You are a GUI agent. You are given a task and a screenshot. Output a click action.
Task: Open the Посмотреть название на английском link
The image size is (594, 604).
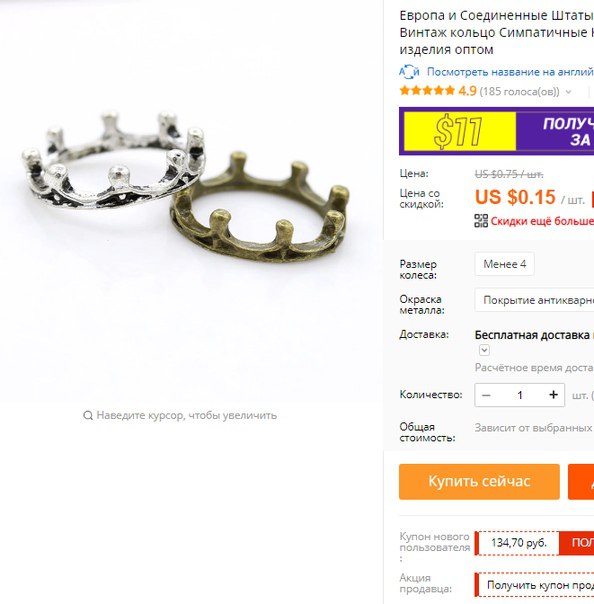510,72
